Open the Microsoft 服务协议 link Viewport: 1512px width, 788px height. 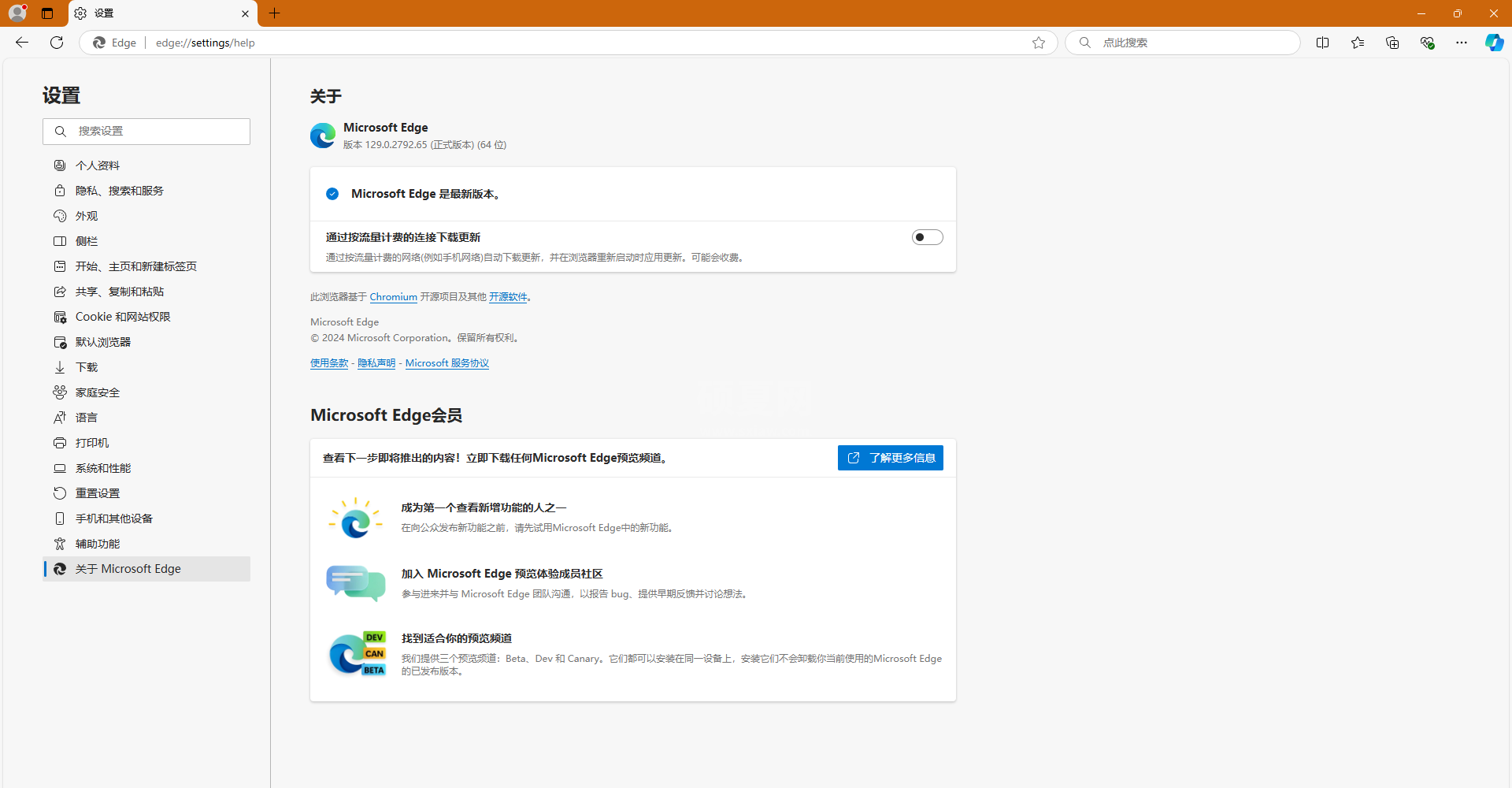pos(447,363)
